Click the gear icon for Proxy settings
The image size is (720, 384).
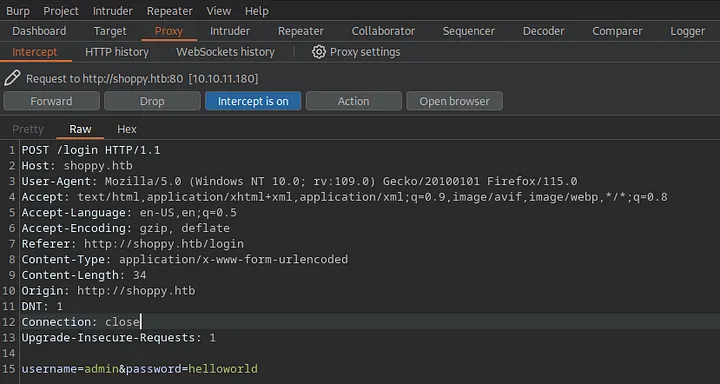pyautogui.click(x=319, y=52)
